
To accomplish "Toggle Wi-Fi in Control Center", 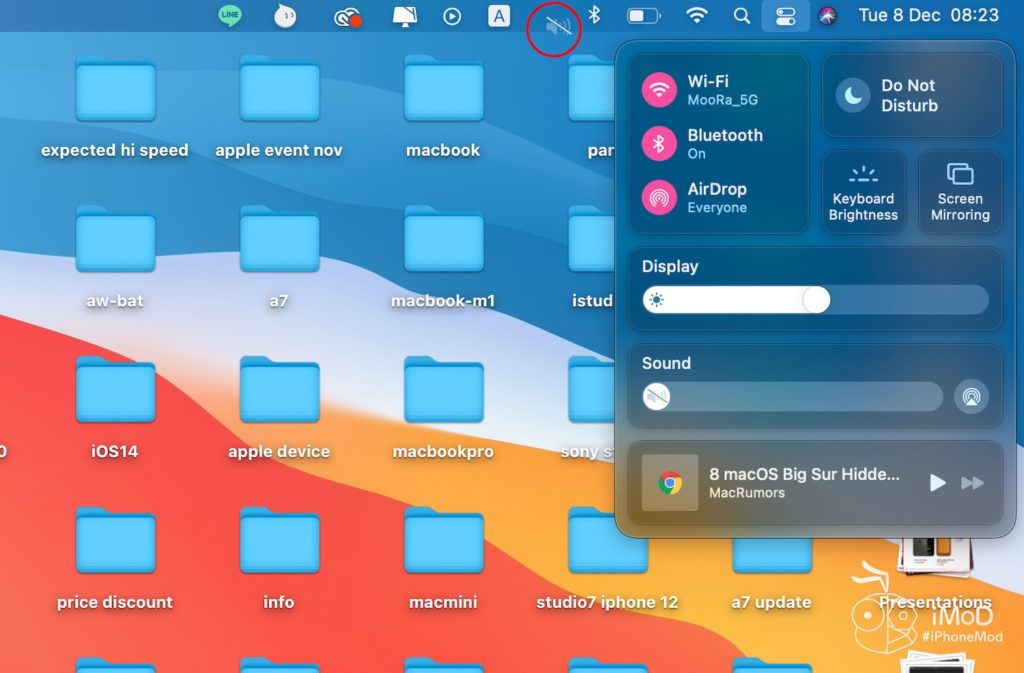I will 659,90.
